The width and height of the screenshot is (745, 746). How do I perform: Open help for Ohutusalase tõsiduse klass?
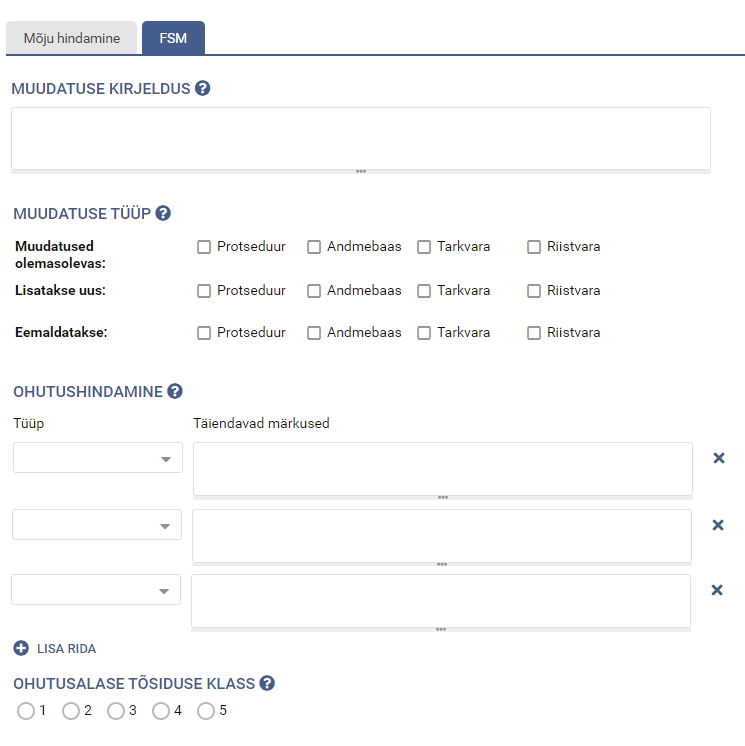[267, 683]
